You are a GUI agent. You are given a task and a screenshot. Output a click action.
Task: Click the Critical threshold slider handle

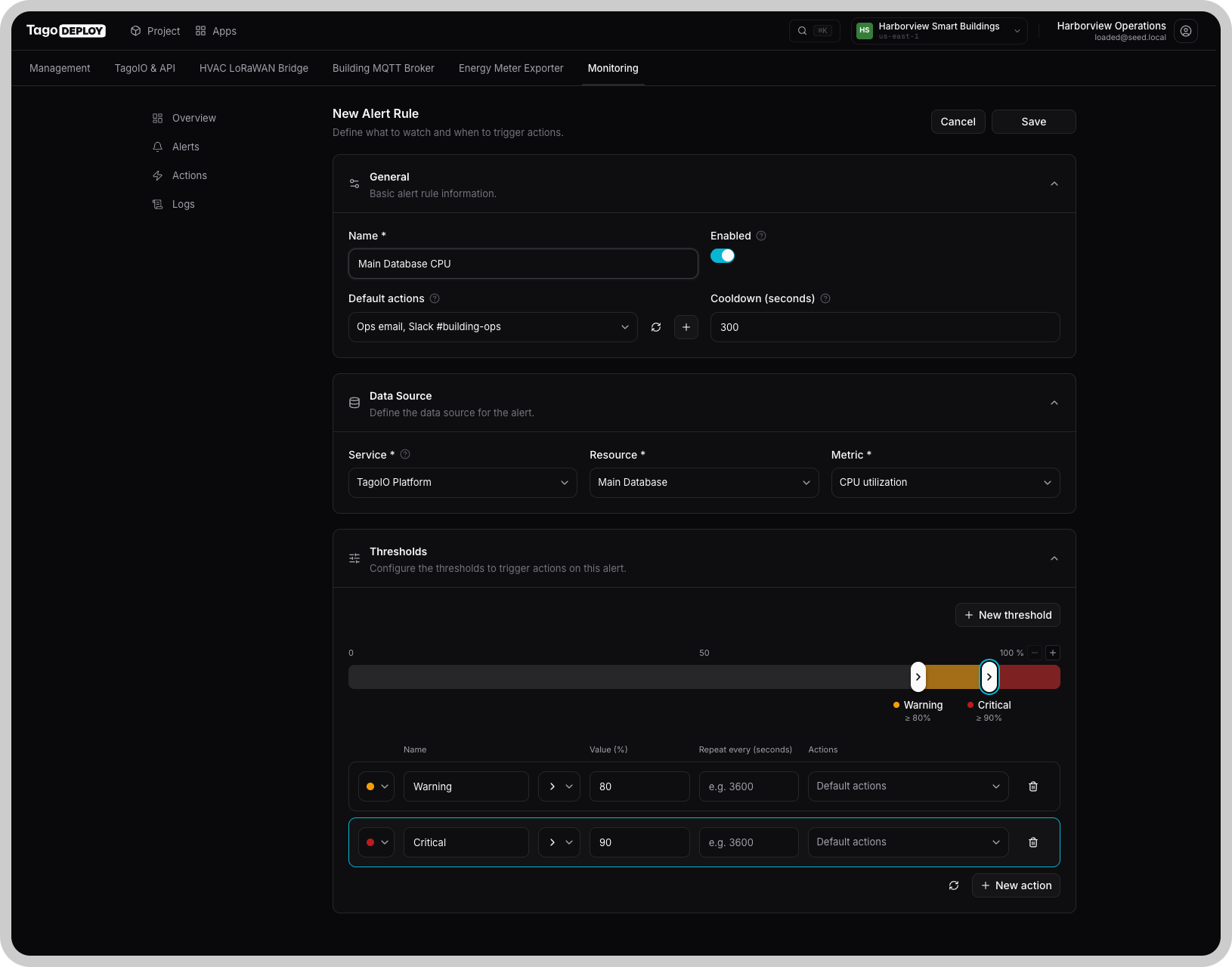click(989, 677)
